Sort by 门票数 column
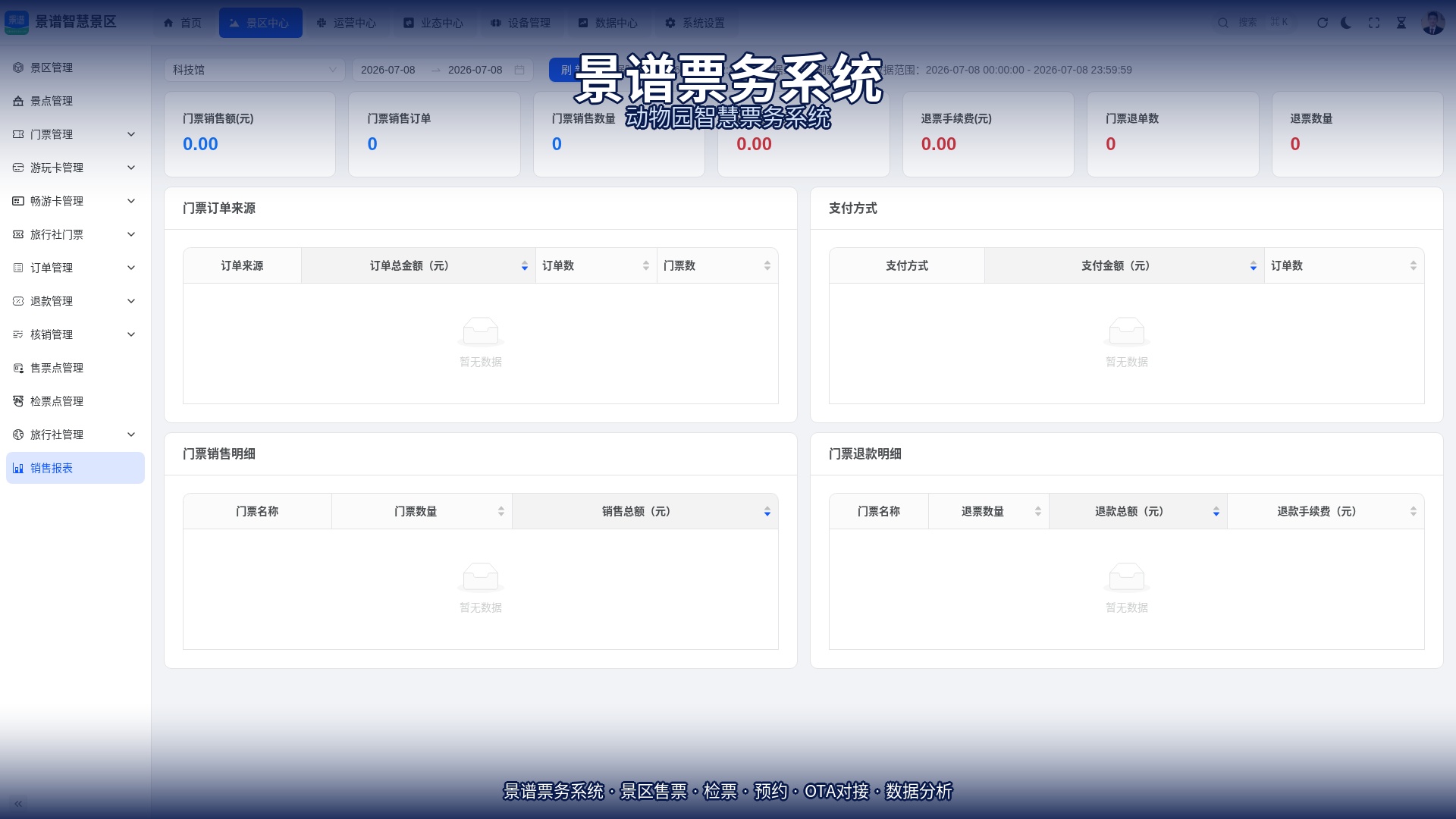1456x819 pixels. pos(767,266)
